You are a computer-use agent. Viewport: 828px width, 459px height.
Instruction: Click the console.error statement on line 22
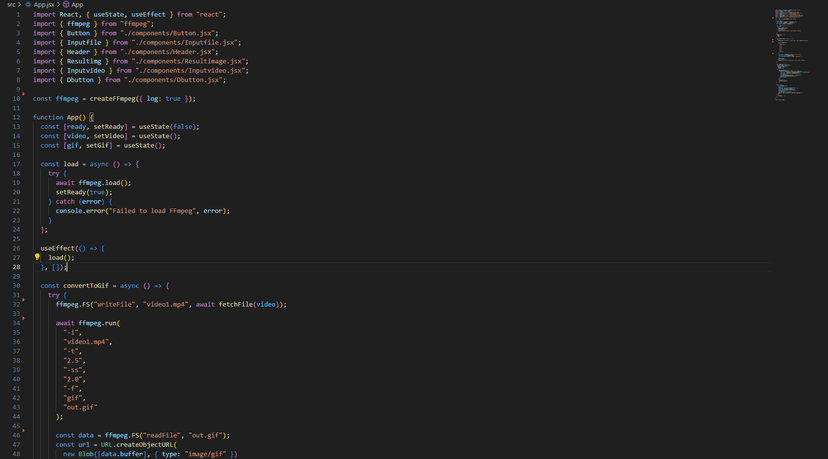pos(83,211)
